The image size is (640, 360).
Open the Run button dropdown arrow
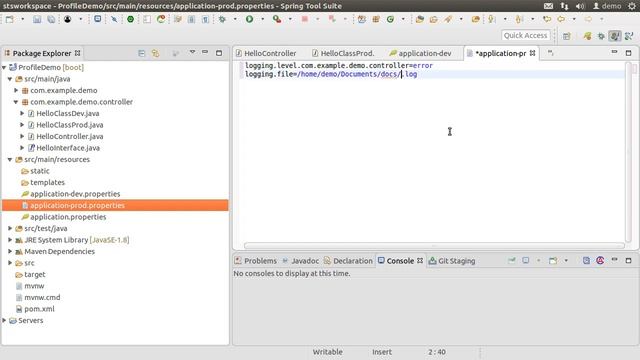pos(262,19)
